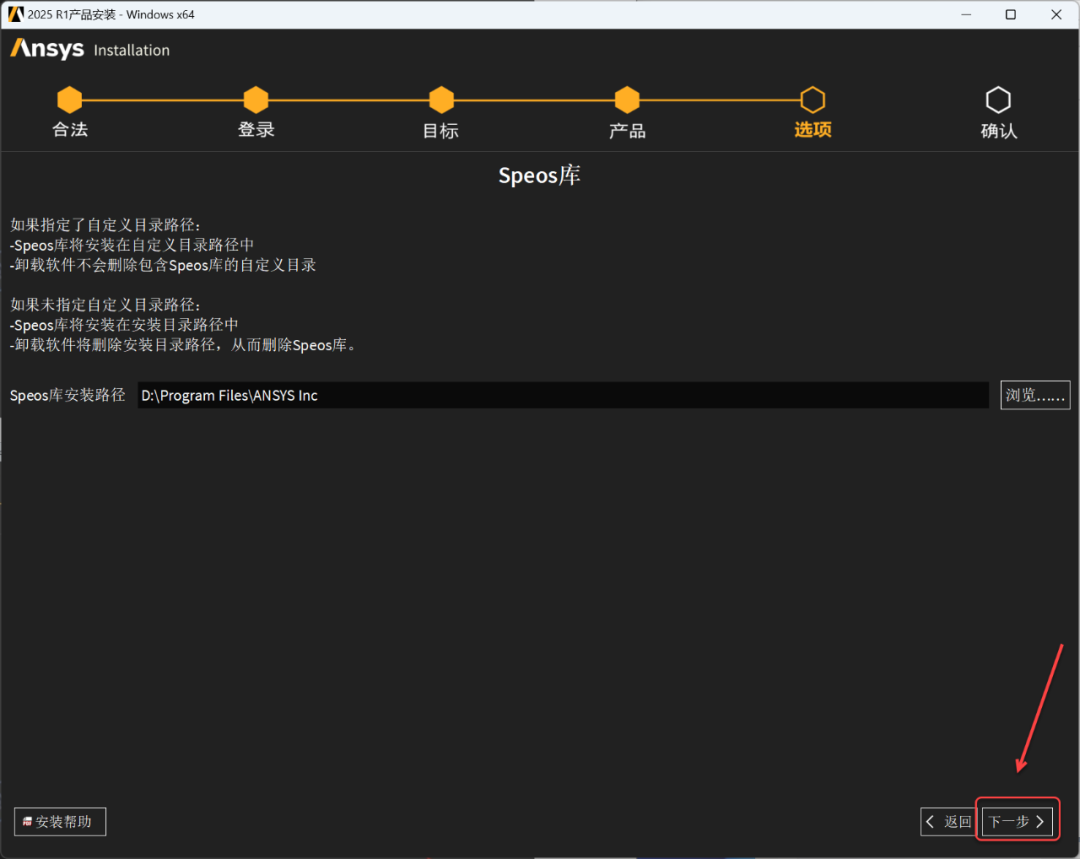
Task: Select the 目标 step label
Action: click(441, 130)
